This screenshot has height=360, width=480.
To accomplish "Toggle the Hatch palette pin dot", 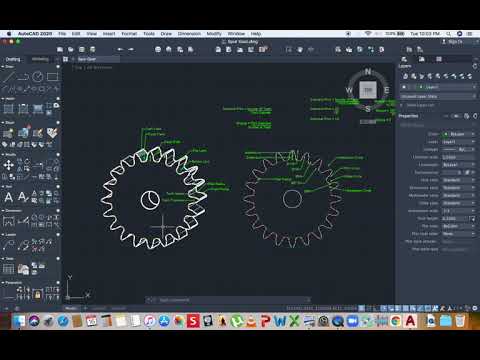I will coord(58,99).
